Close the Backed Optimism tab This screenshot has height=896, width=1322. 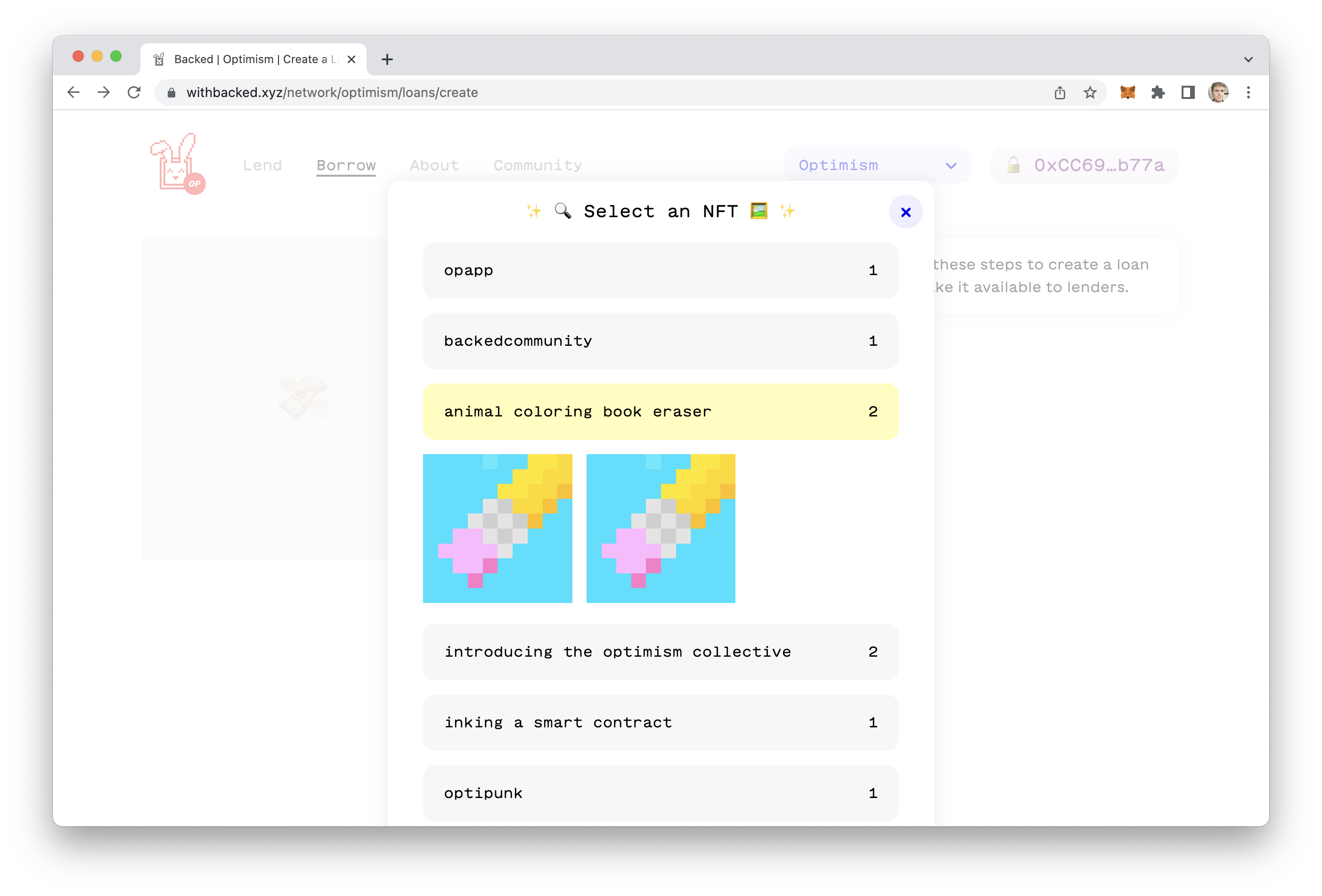[351, 59]
